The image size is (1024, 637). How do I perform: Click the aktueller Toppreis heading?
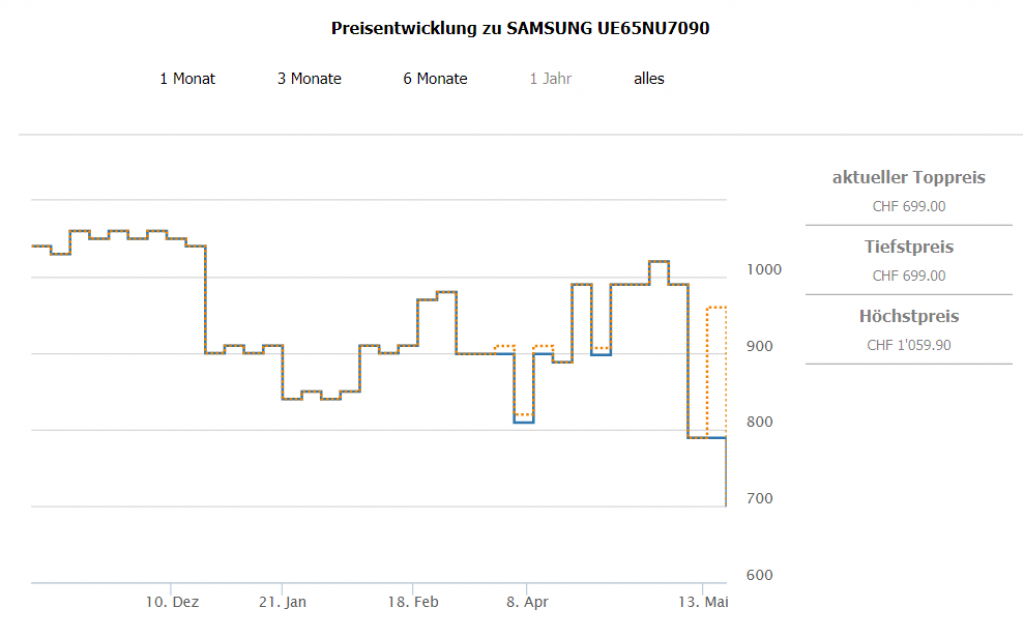click(908, 178)
